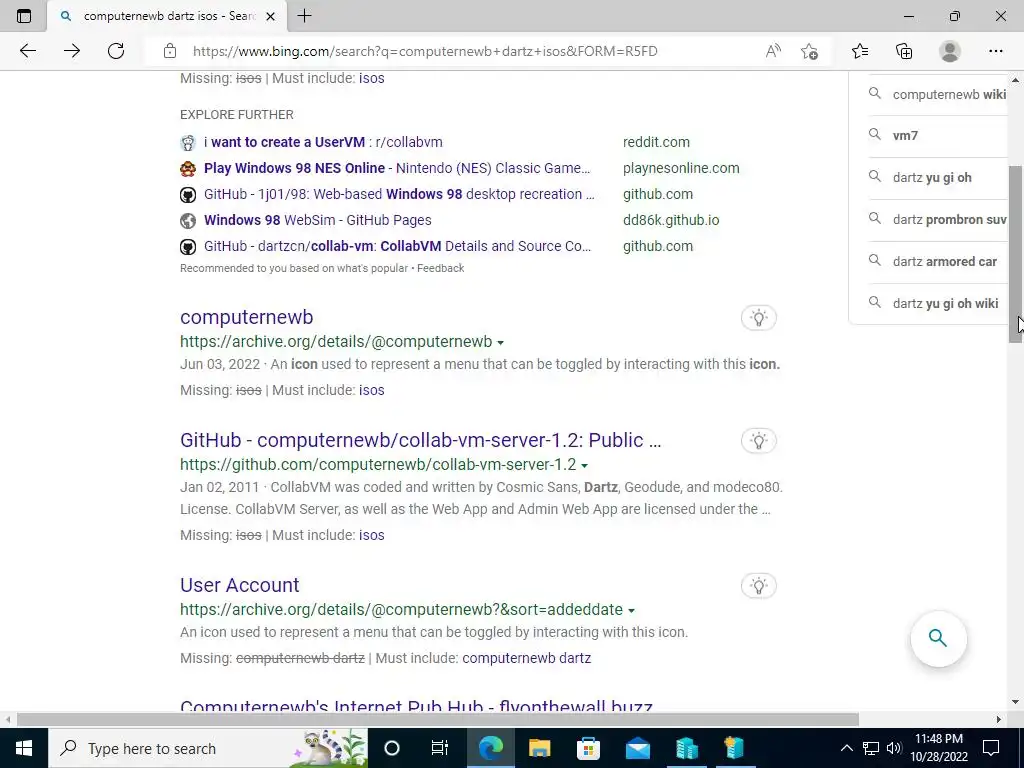Open GitHub 1j01/98 Windows 98 recreation link
The image size is (1024, 768).
coord(399,195)
